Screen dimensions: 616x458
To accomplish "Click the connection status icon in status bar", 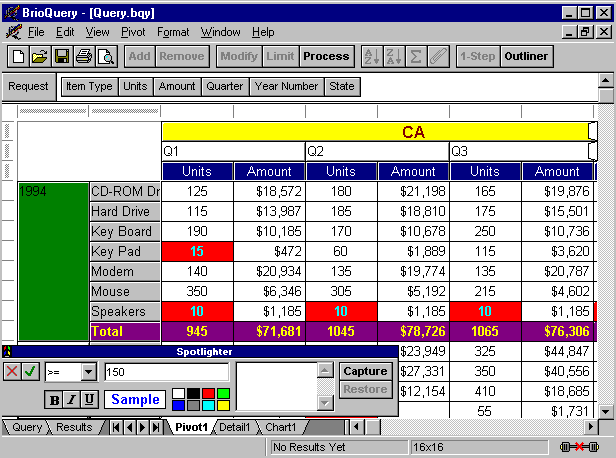I will coord(579,447).
